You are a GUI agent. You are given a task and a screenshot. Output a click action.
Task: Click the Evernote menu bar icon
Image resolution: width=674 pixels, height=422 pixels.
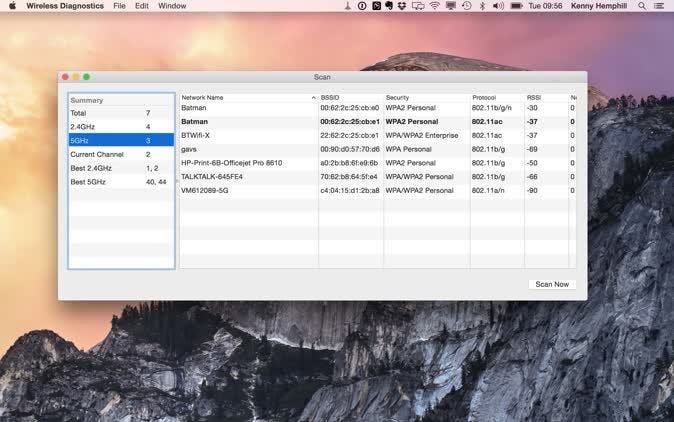coord(390,6)
